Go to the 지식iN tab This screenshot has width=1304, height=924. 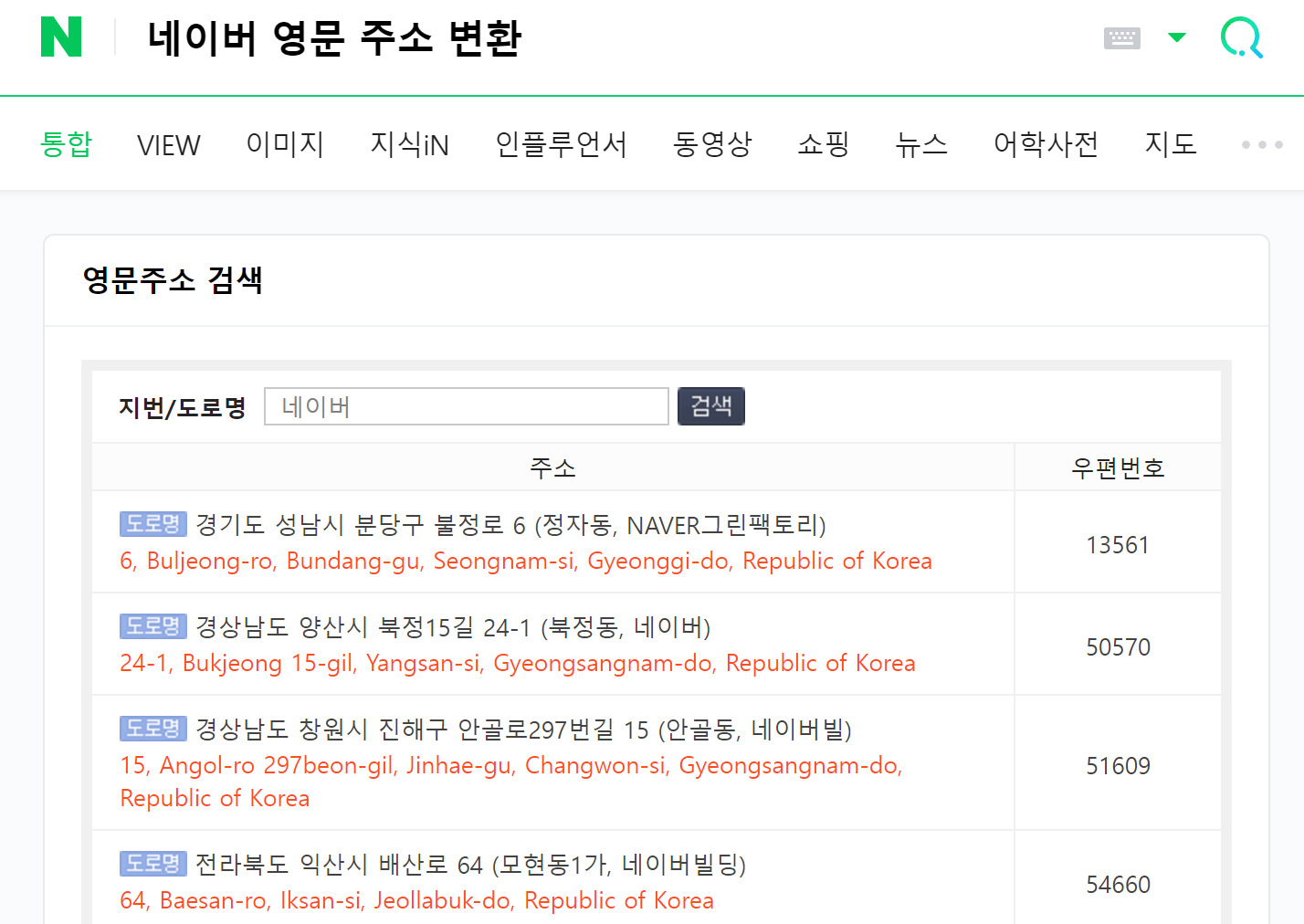(x=409, y=144)
